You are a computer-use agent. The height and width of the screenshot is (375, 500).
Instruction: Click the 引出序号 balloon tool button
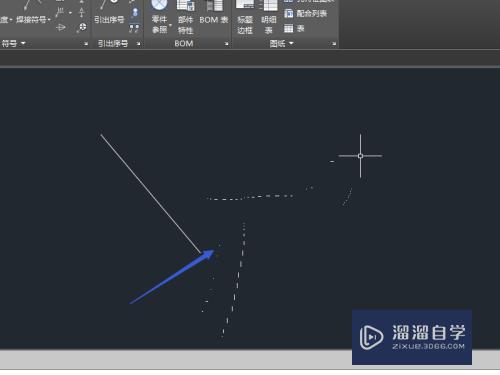click(x=109, y=13)
